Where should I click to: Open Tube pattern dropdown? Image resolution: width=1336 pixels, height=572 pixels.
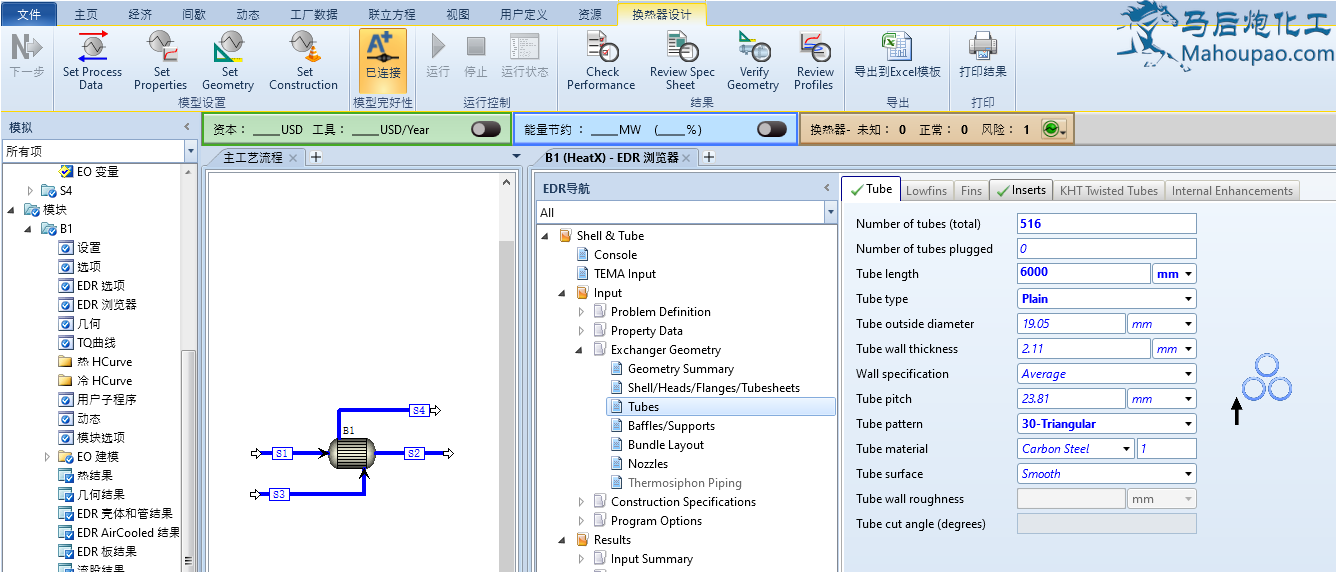coord(1189,424)
